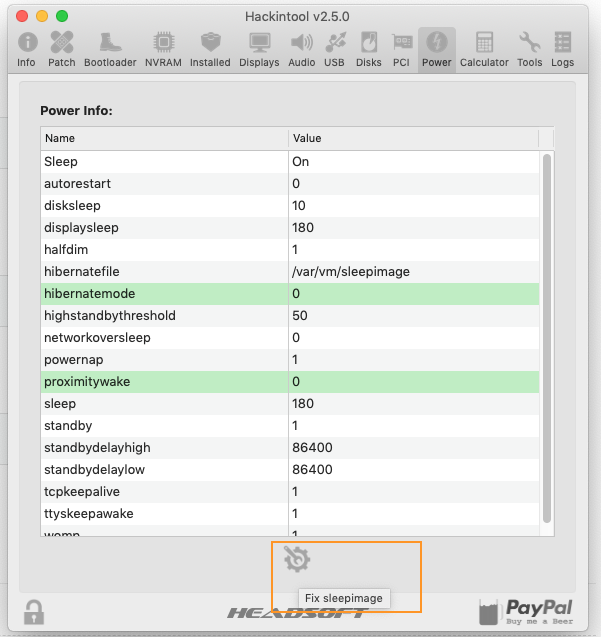
Task: Click the /var/vm/sleepimage value cell
Action: click(x=414, y=272)
